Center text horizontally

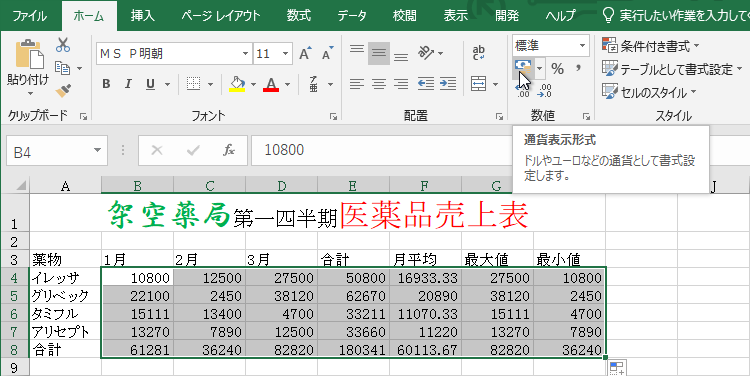[x=379, y=84]
